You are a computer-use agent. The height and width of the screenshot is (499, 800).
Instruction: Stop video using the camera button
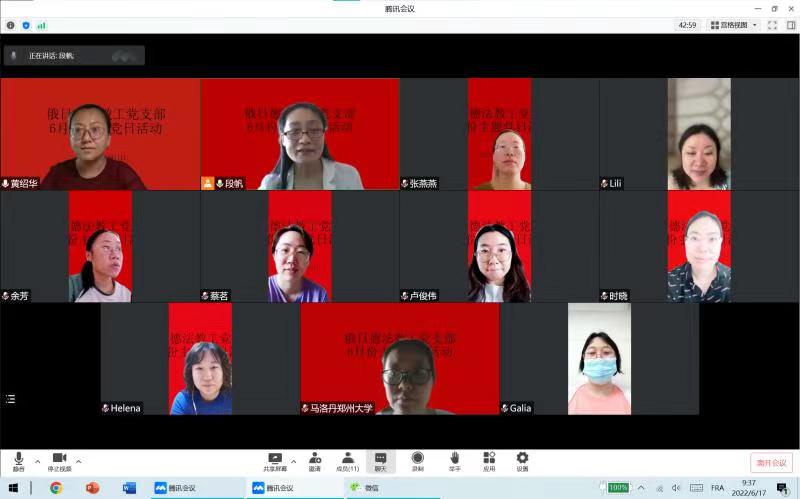click(59, 459)
